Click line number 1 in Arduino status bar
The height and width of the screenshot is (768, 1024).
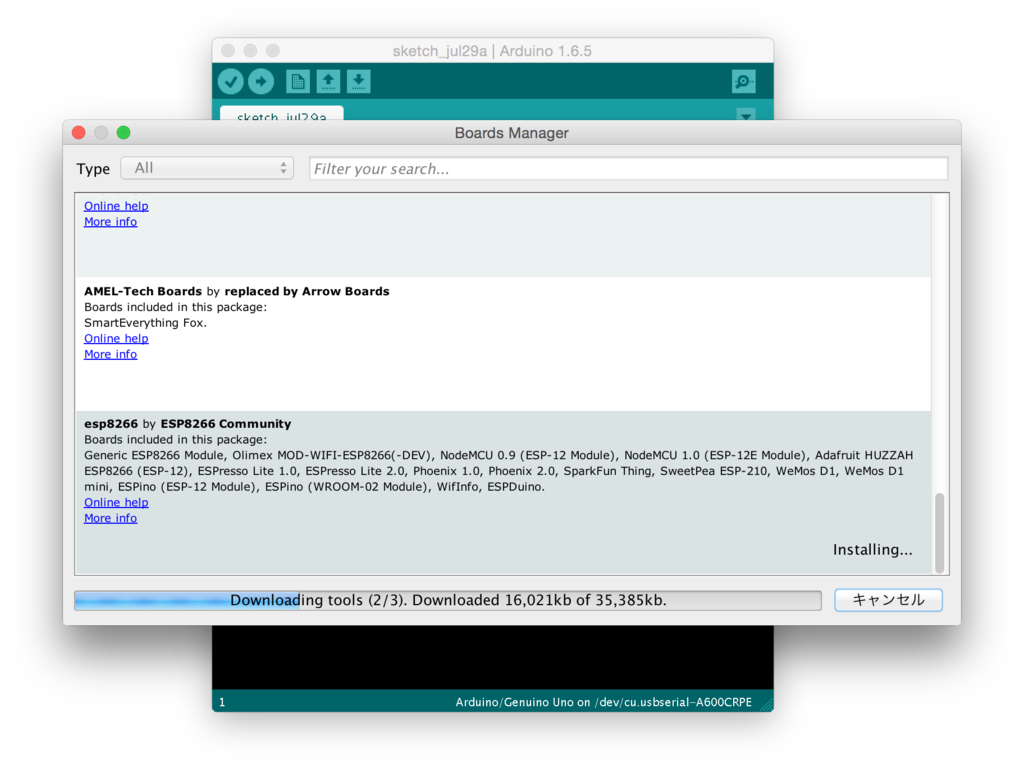click(x=222, y=702)
